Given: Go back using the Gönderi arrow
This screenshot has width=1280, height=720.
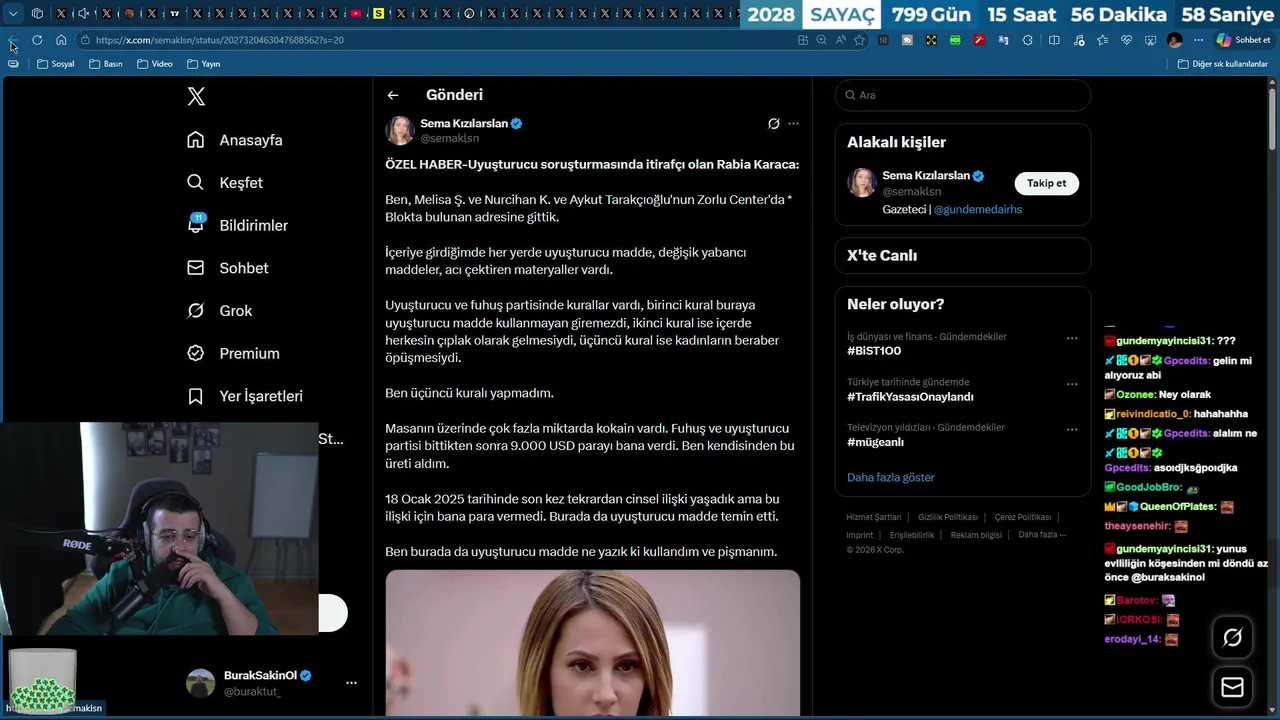Looking at the screenshot, I should (393, 95).
